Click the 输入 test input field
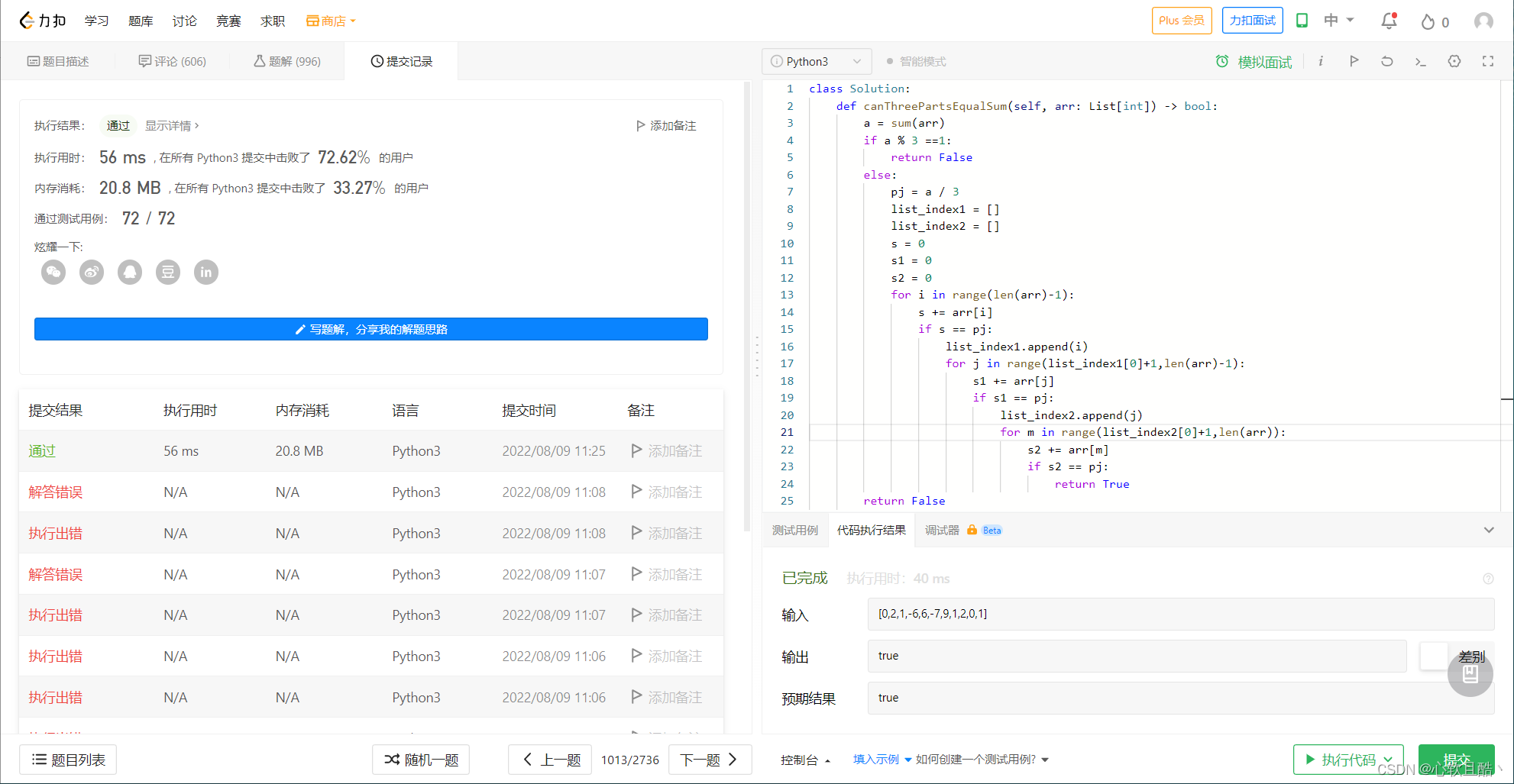The image size is (1514, 784). click(x=1180, y=615)
